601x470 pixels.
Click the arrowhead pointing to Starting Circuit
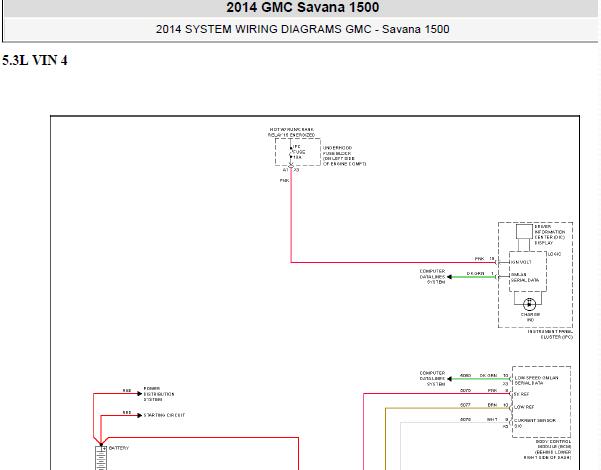pyautogui.click(x=140, y=415)
